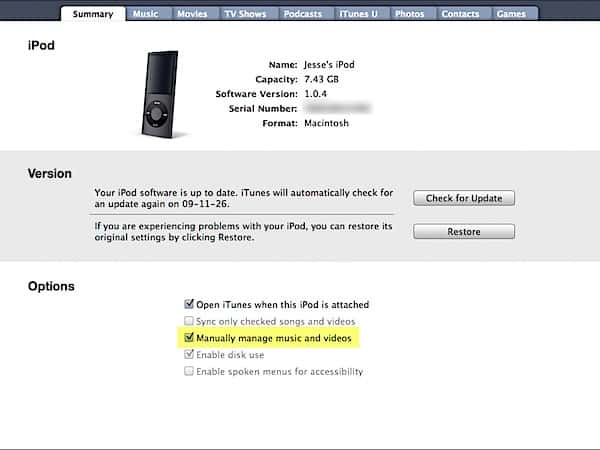Viewport: 600px width, 450px height.
Task: Click the Restore button
Action: [464, 232]
